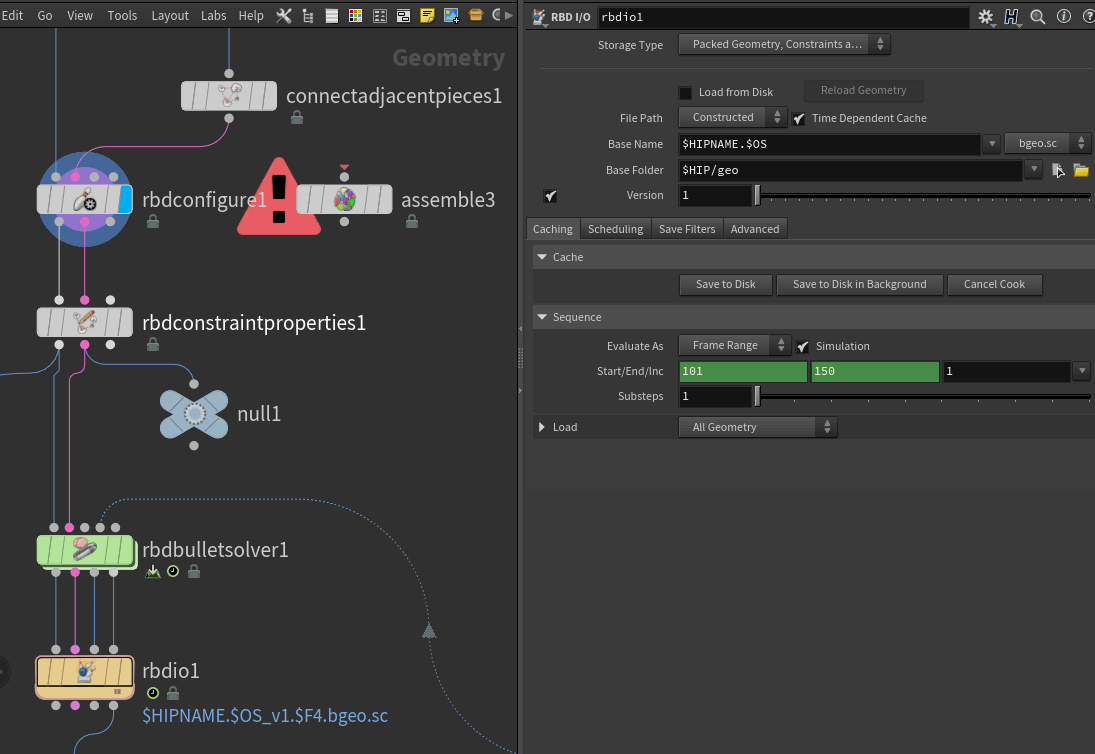
Task: Toggle the Time Dependent Cache checkbox
Action: (x=799, y=118)
